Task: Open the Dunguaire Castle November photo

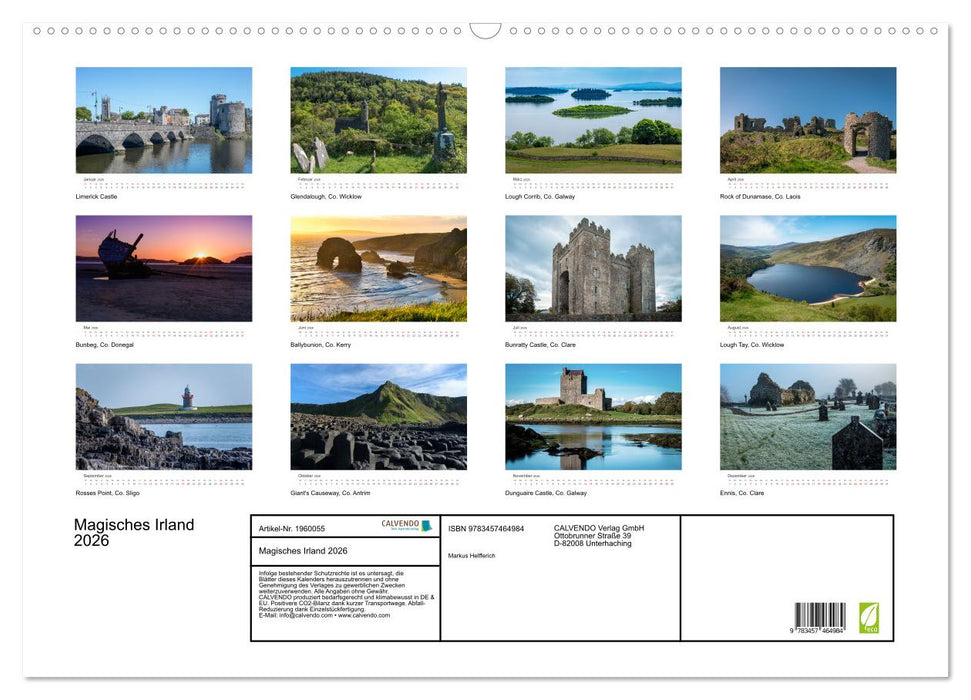Action: pyautogui.click(x=592, y=415)
